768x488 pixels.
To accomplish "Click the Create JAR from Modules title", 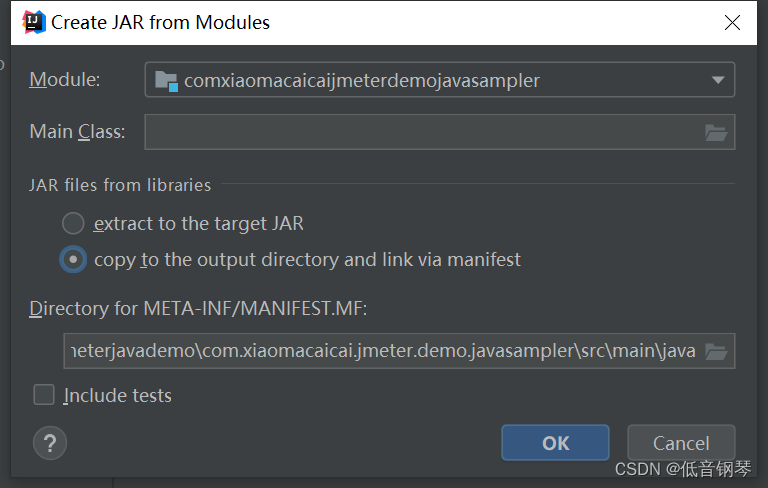I will pyautogui.click(x=161, y=23).
